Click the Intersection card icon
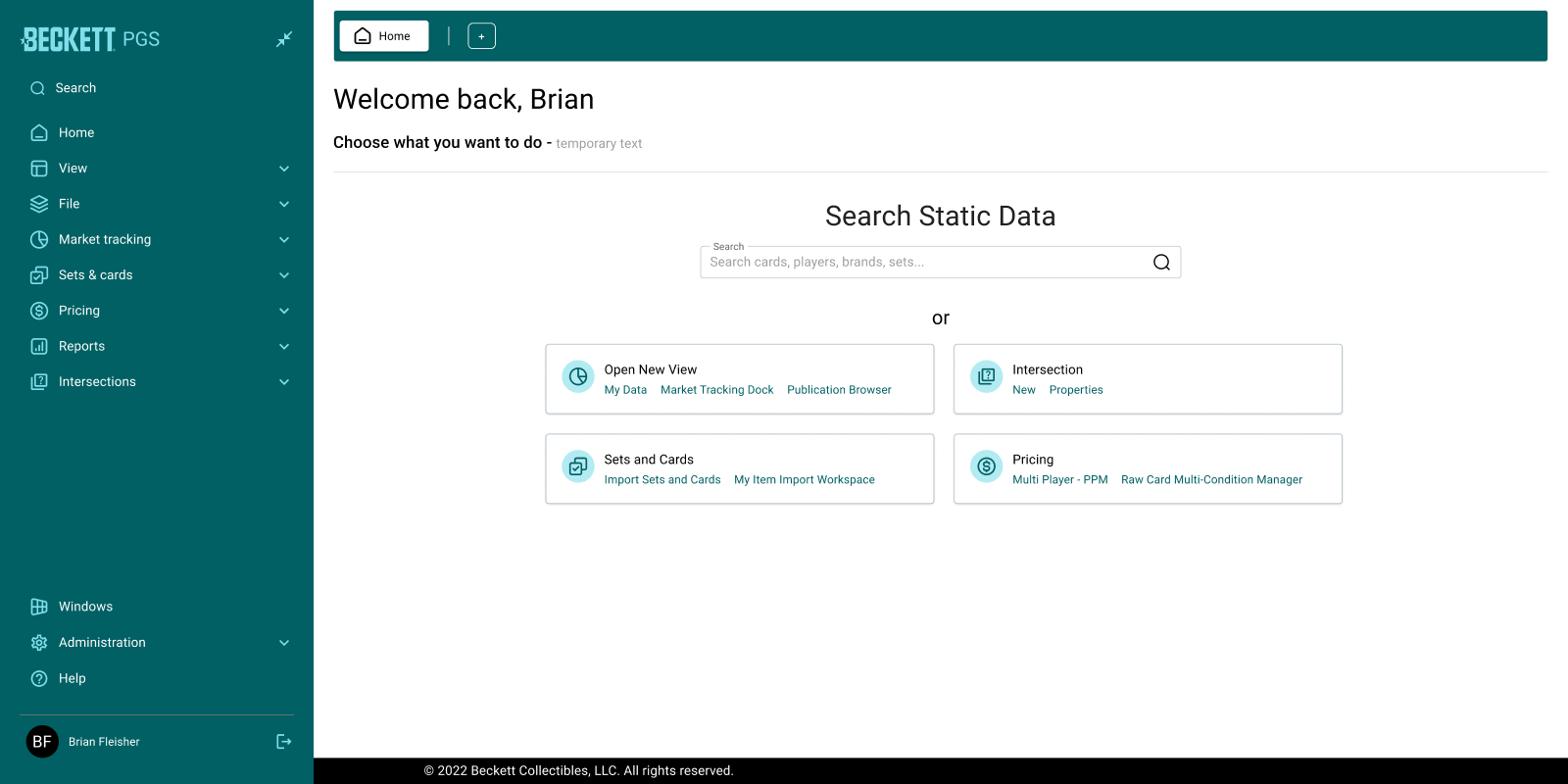1568x784 pixels. pos(986,376)
